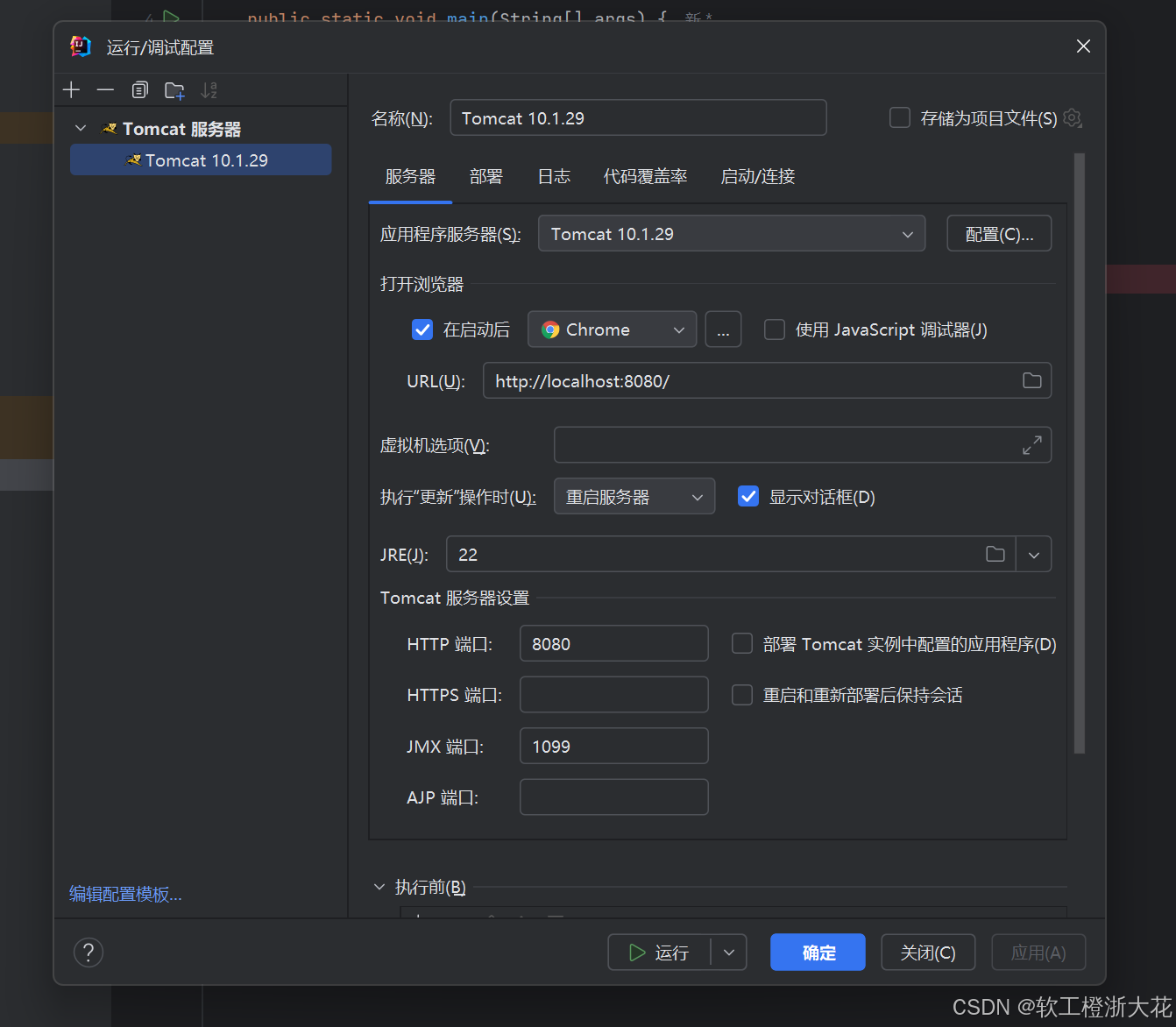Viewport: 1176px width, 1027px height.
Task: Open 编辑配置模板... link
Action: pyautogui.click(x=125, y=894)
